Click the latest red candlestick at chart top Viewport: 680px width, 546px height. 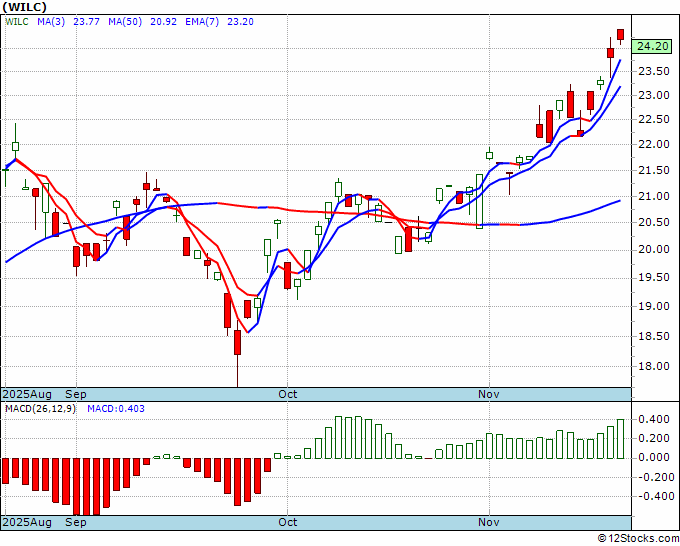621,35
